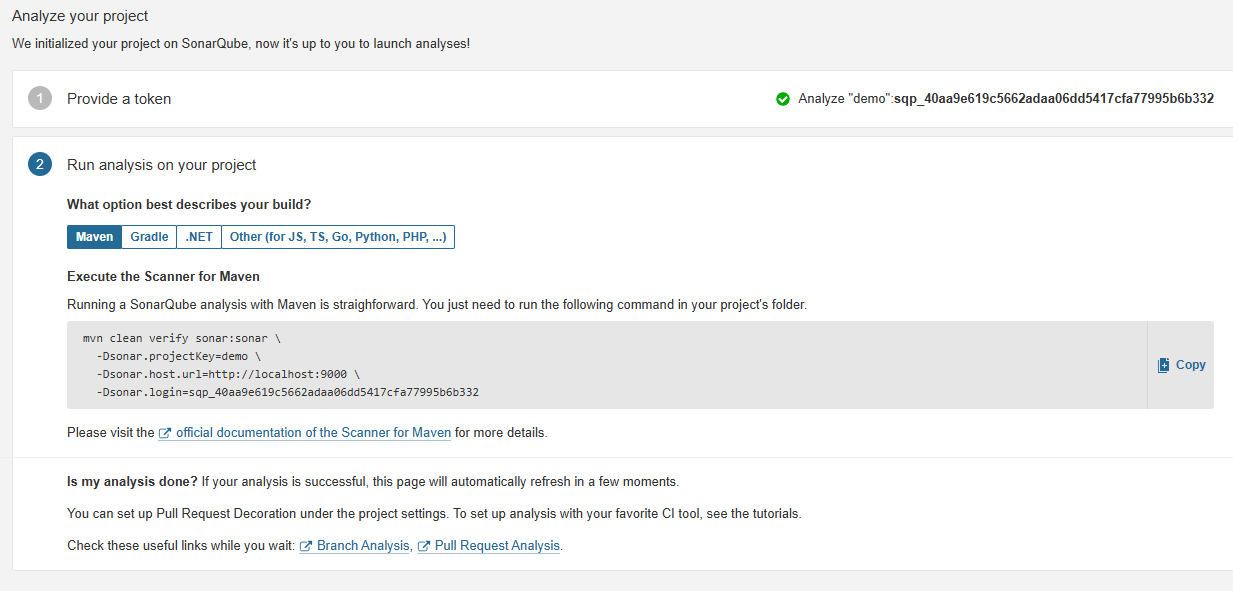Click What option best describes your build?
This screenshot has height=591, width=1233.
189,204
